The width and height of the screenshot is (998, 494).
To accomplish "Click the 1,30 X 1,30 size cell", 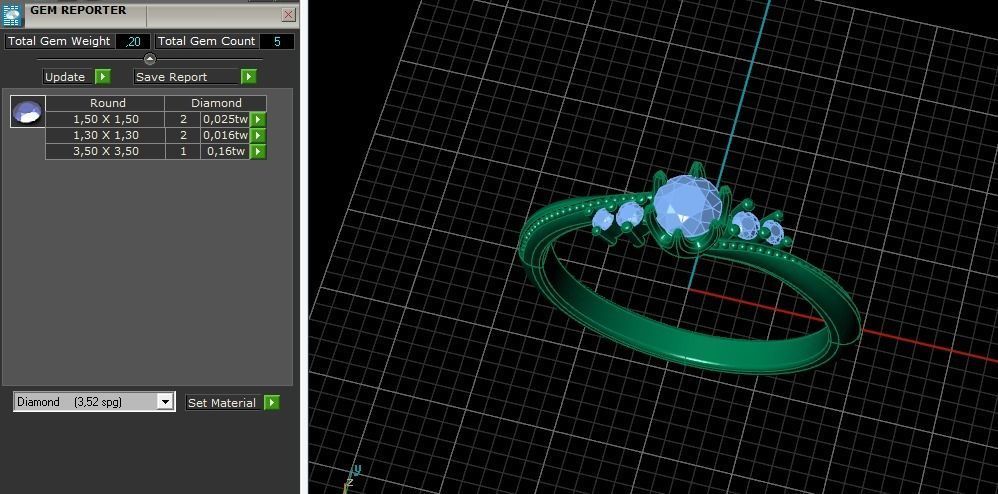I will click(106, 135).
